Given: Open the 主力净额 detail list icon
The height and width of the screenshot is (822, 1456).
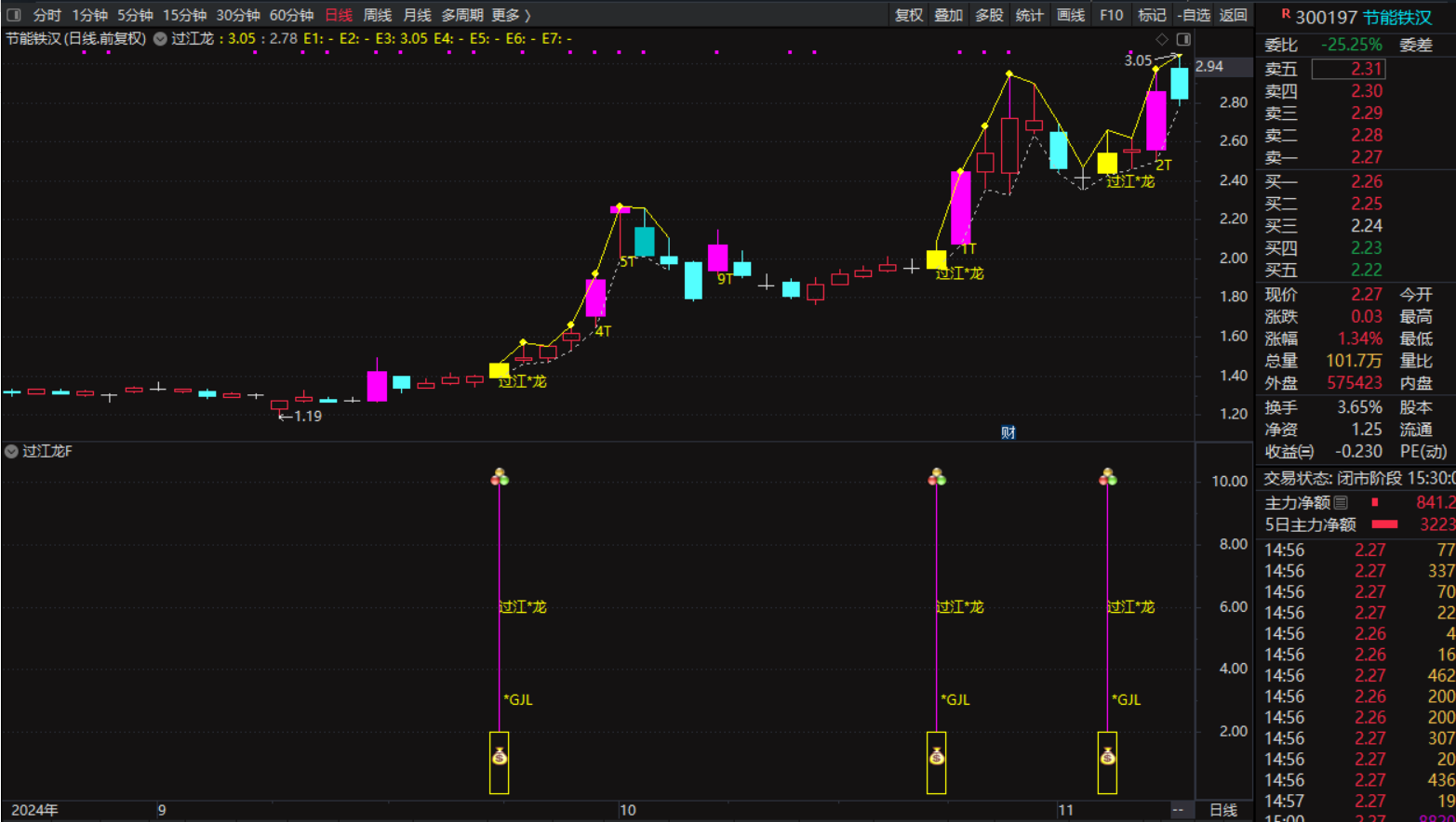Looking at the screenshot, I should [x=1341, y=503].
